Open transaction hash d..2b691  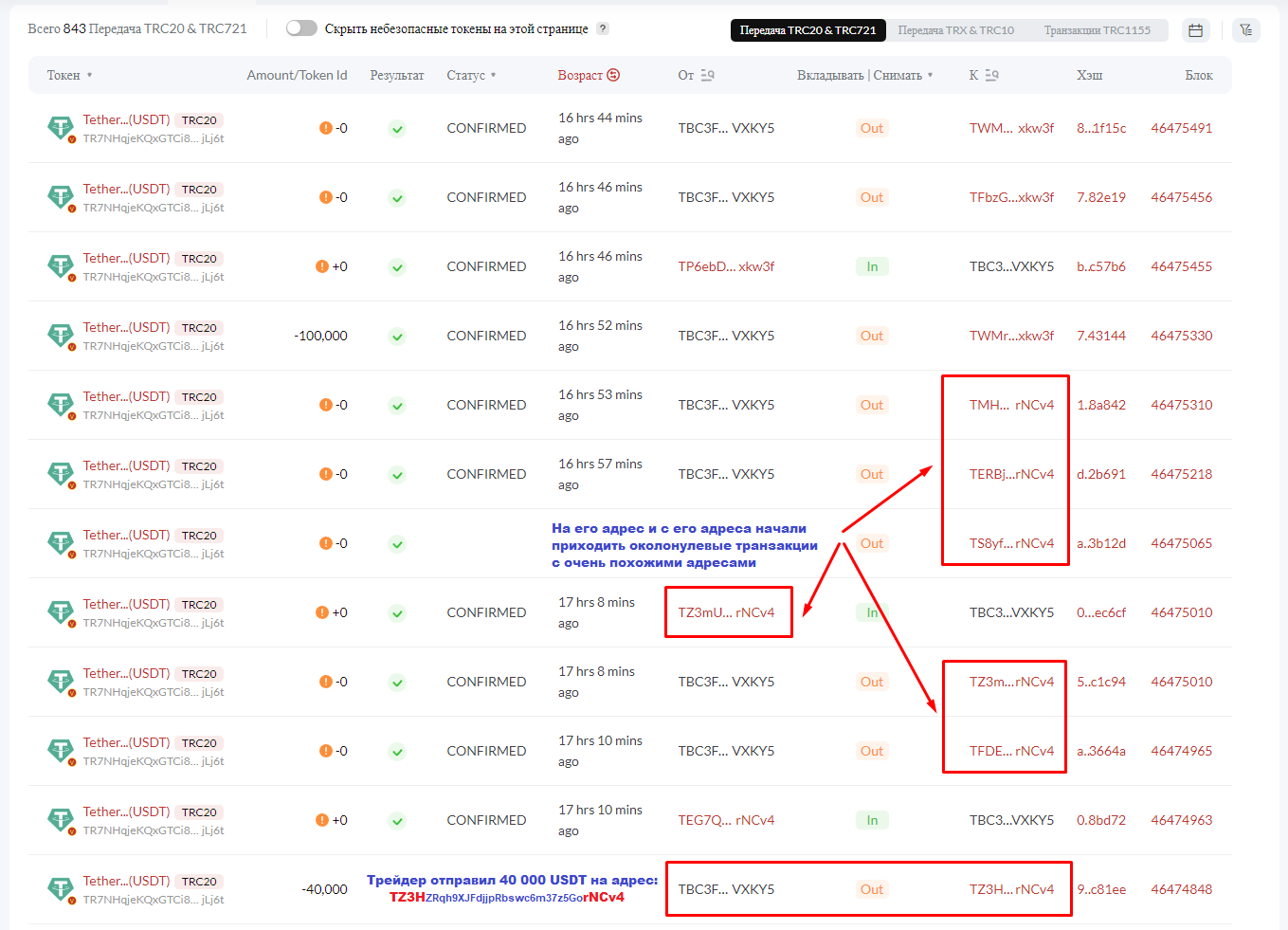1101,474
